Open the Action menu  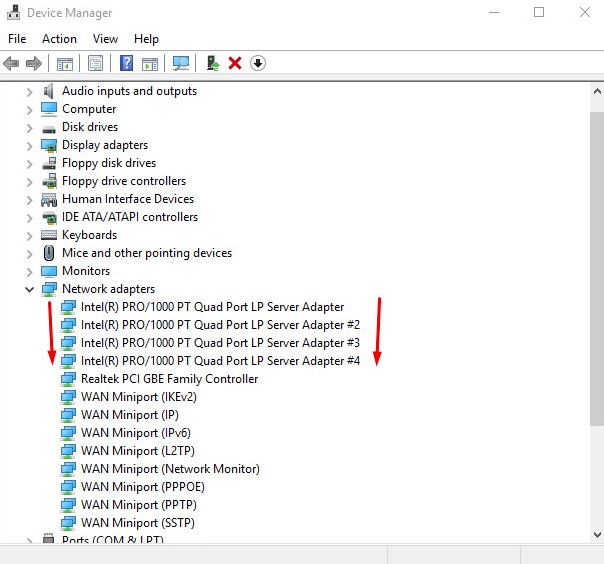(59, 39)
